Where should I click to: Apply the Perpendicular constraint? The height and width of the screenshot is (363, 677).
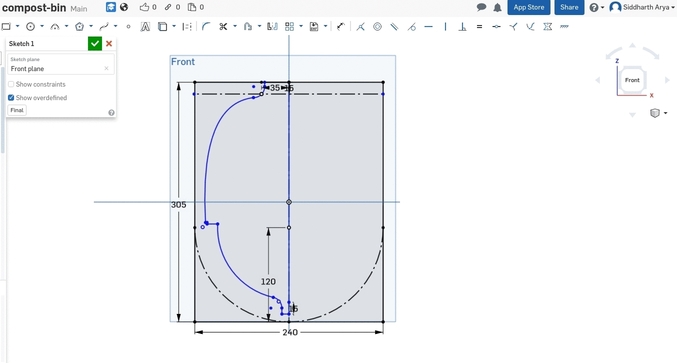[462, 27]
